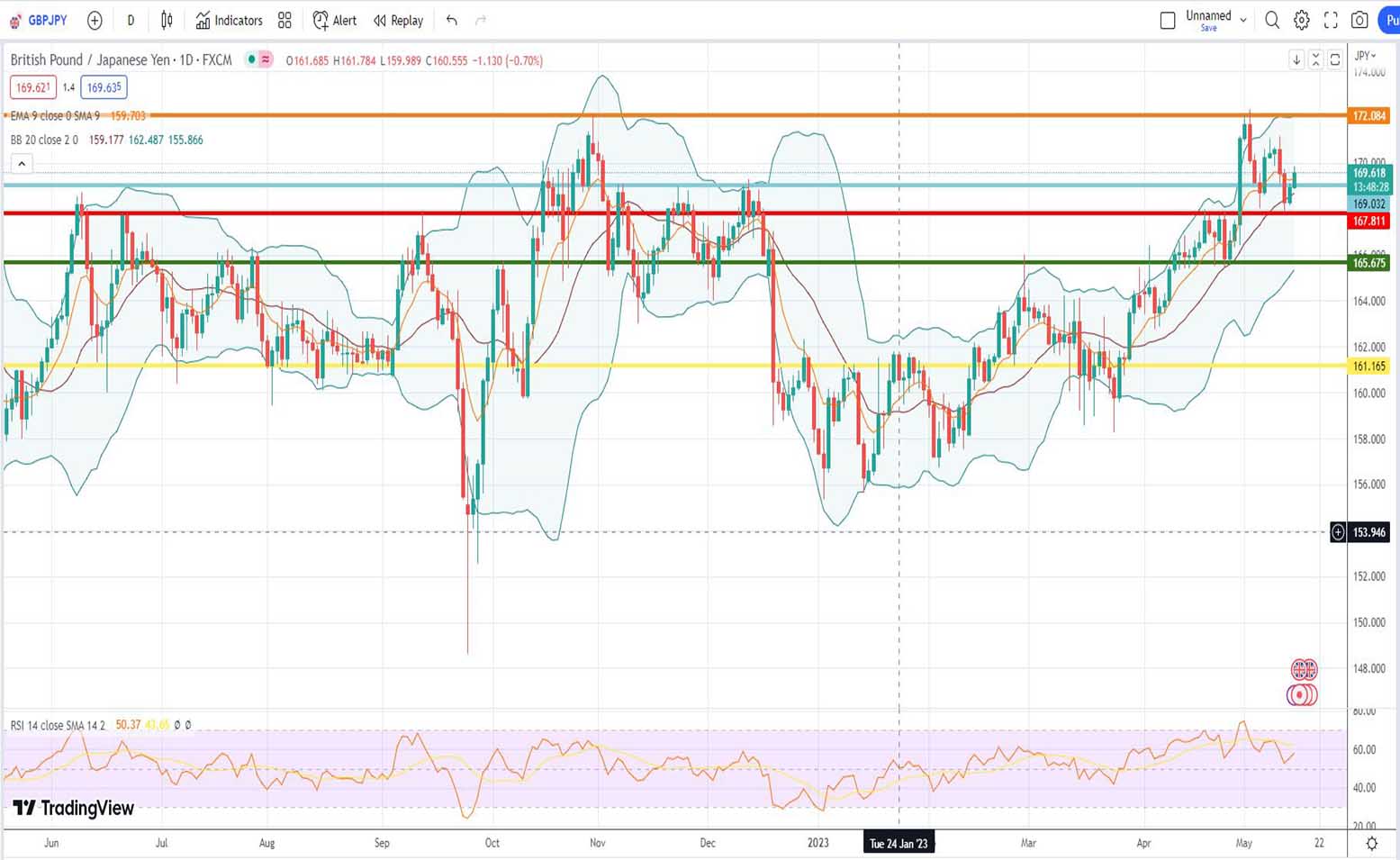Take a chart snapshot with camera icon

tap(1359, 20)
